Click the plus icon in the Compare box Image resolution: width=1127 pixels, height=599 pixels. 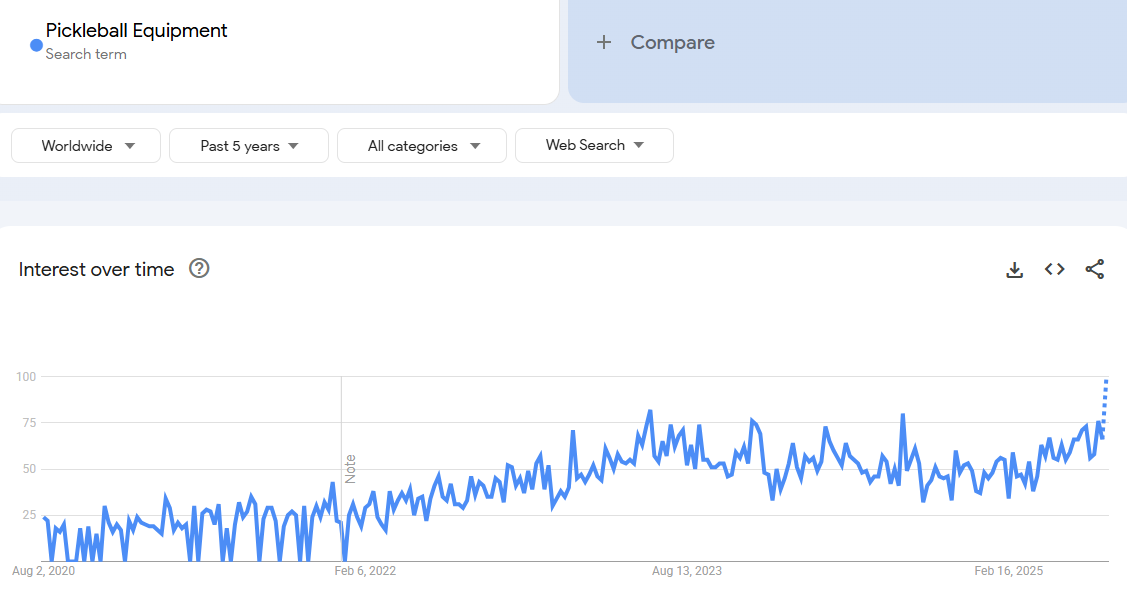point(603,42)
